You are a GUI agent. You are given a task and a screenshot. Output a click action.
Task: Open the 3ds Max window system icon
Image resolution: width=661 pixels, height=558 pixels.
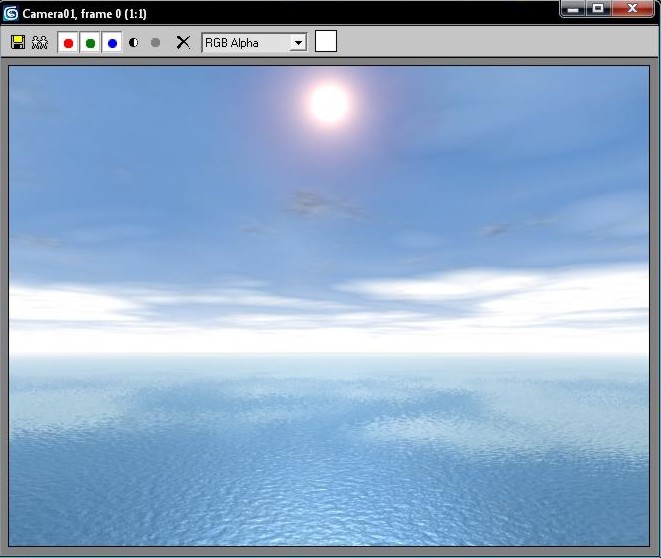point(11,13)
